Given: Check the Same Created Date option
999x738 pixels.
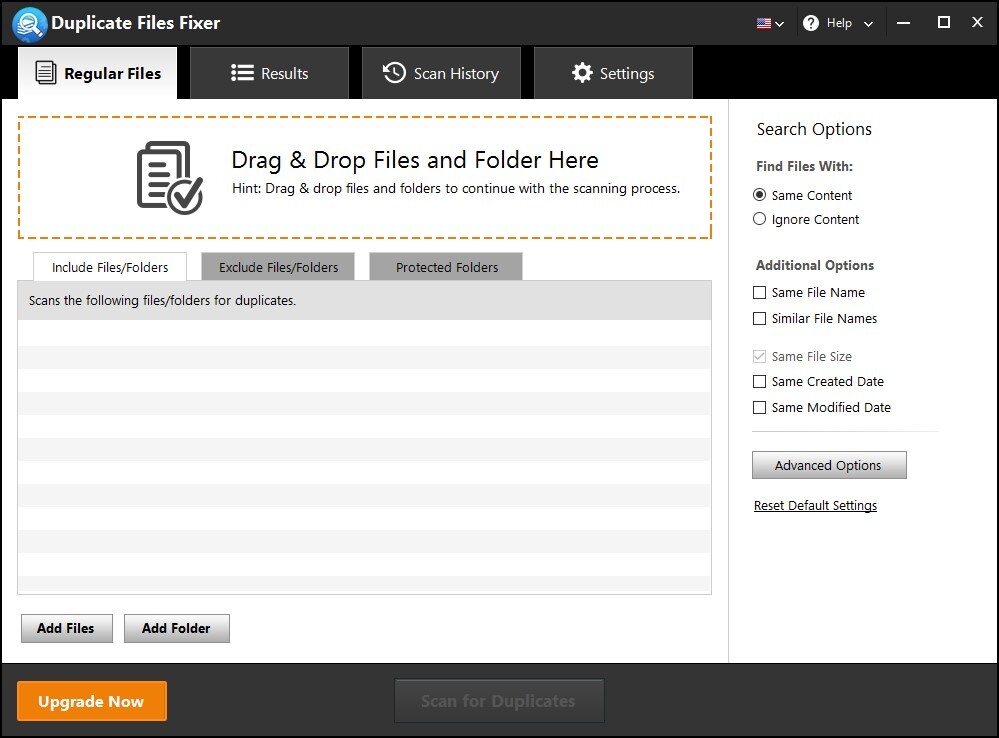Looking at the screenshot, I should pyautogui.click(x=760, y=382).
